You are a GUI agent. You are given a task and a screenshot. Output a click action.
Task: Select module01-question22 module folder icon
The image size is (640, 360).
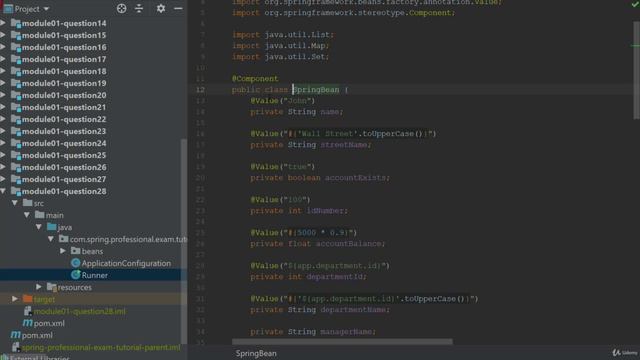(16, 119)
